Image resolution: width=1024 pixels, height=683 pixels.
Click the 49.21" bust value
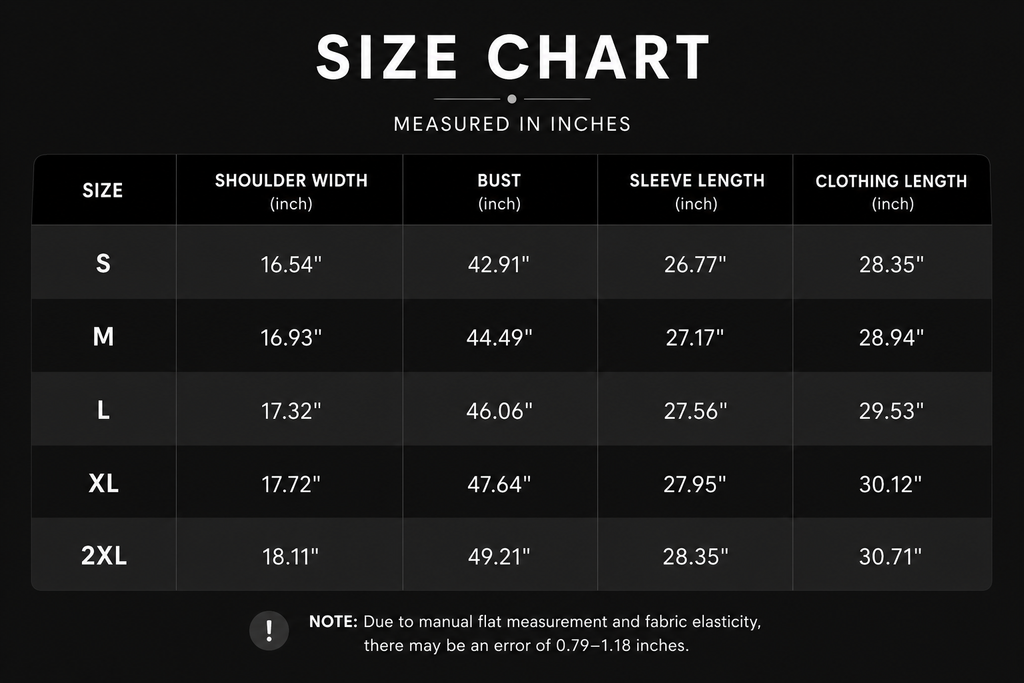coord(499,556)
